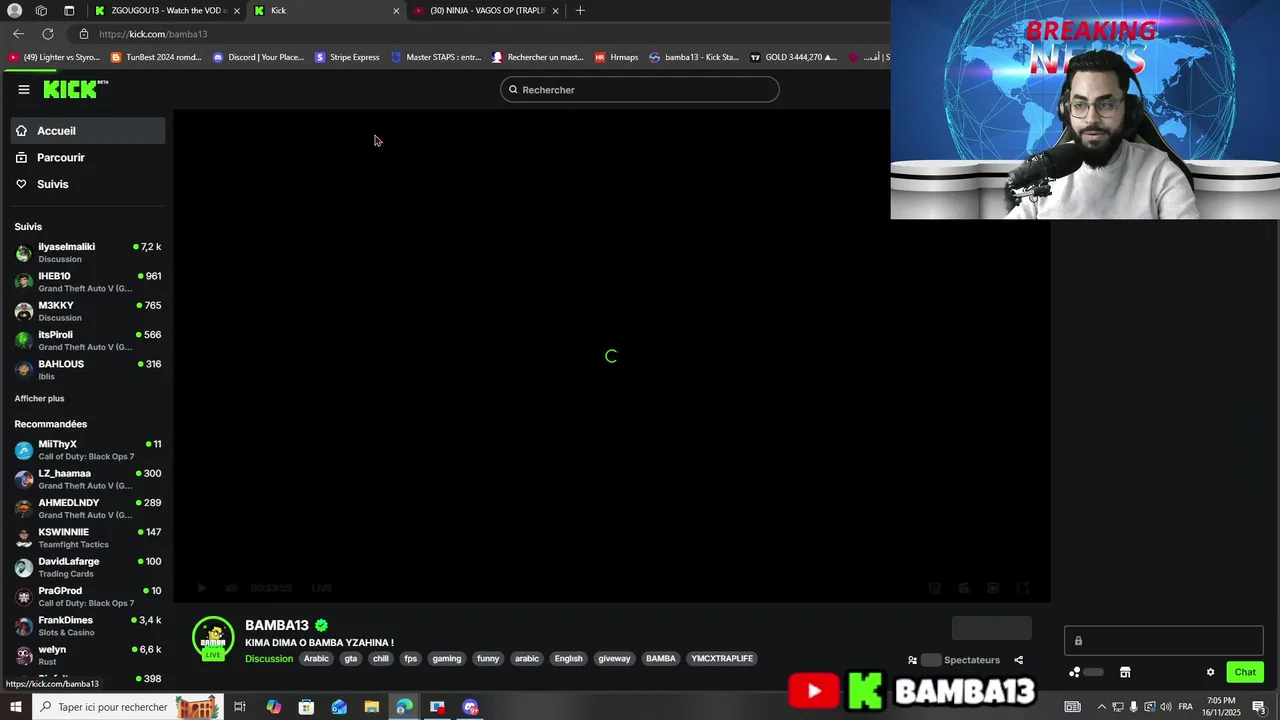
Task: Click BAMBA13 live avatar
Action: (x=213, y=638)
